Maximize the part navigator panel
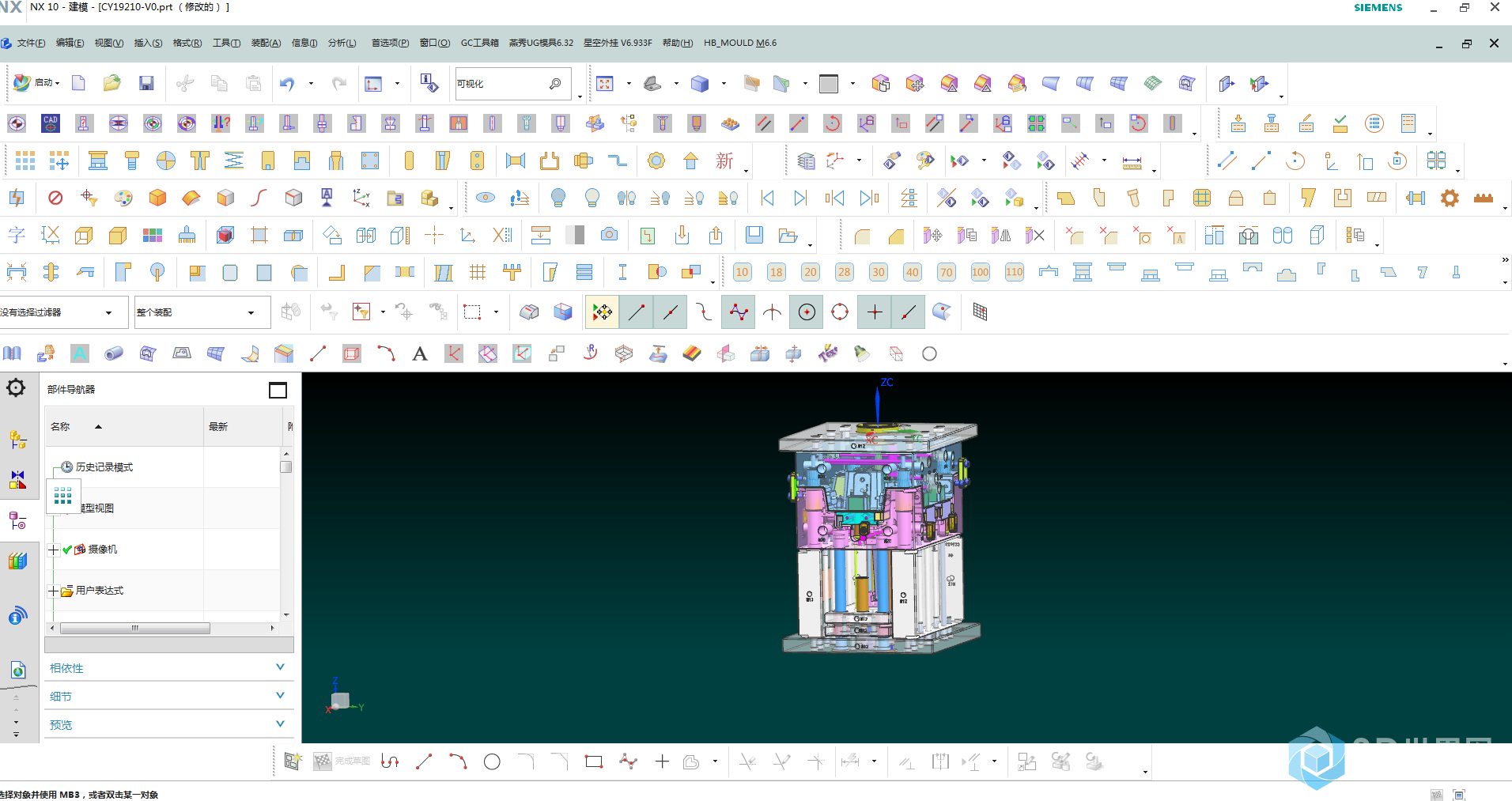The width and height of the screenshot is (1512, 801). point(278,390)
